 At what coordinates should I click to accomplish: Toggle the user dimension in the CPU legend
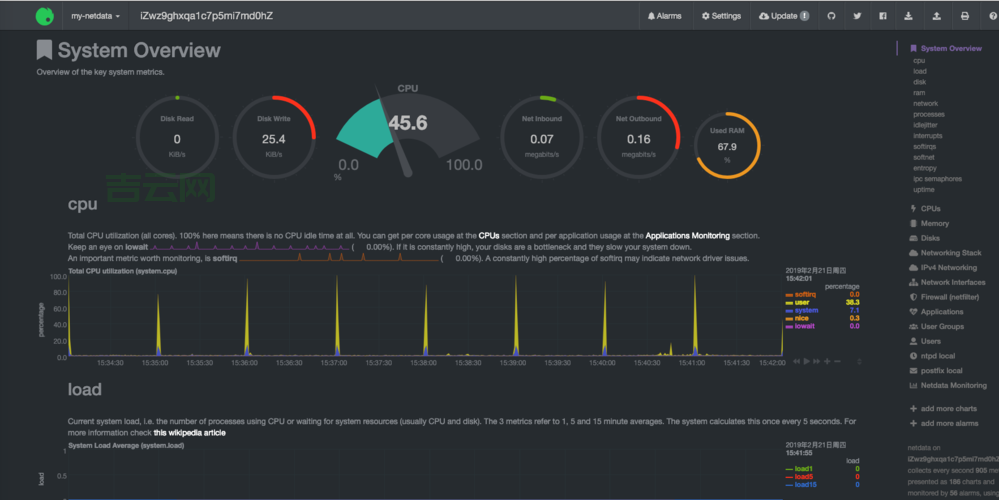(802, 302)
